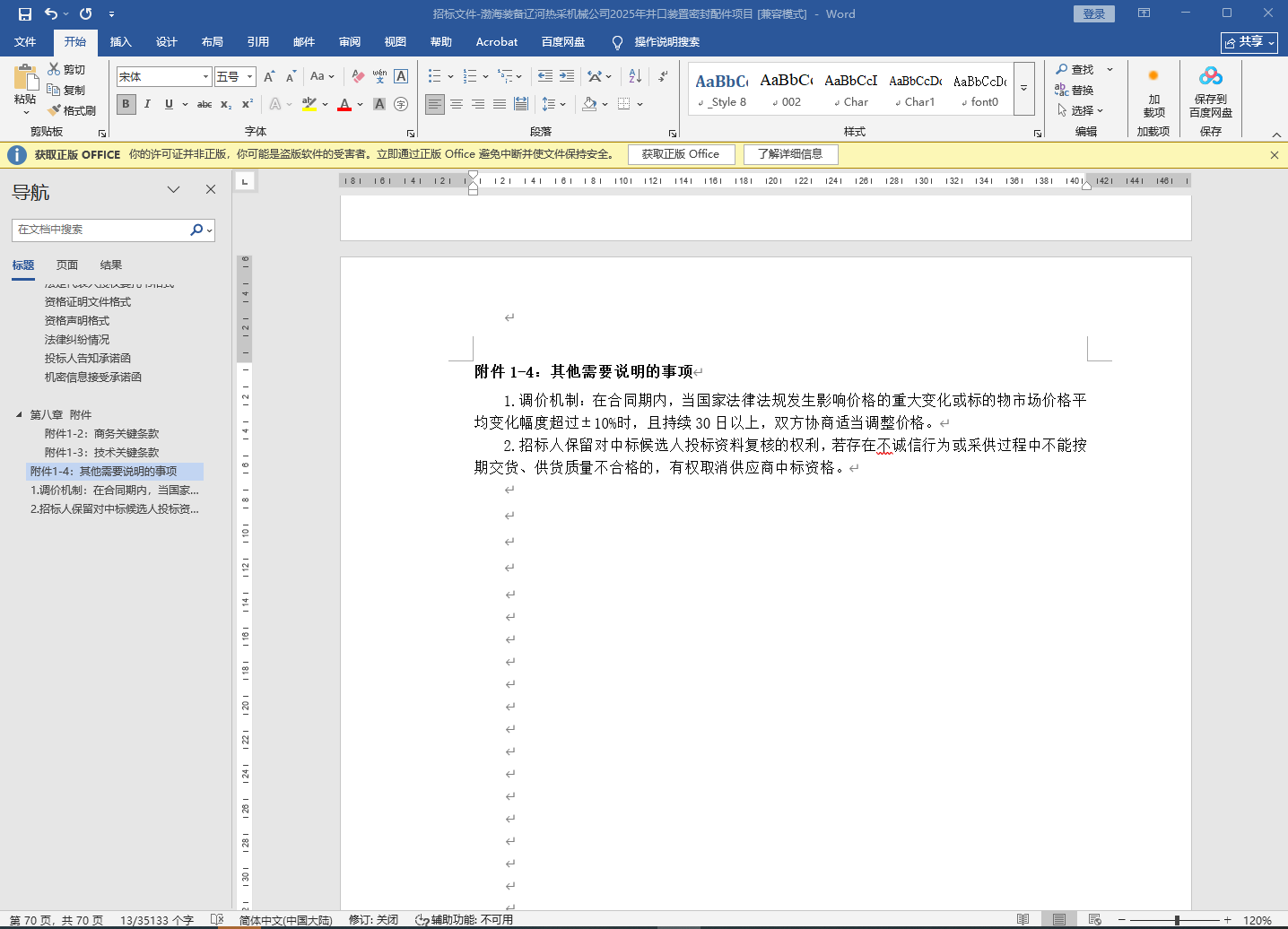
Task: Click the show paragraph marks icon
Action: click(x=663, y=76)
